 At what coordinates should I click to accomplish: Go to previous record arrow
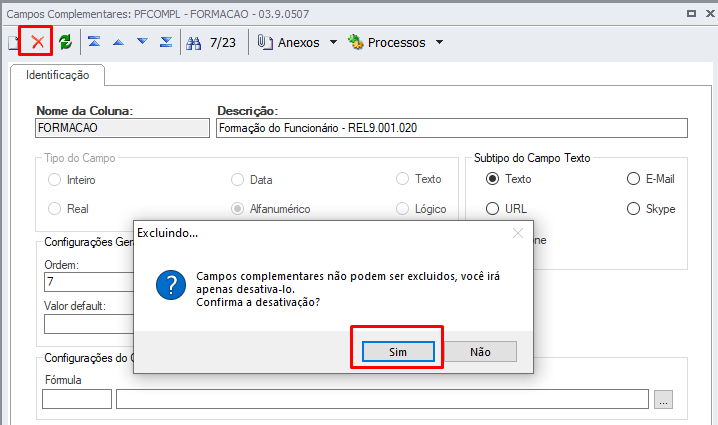(x=118, y=42)
